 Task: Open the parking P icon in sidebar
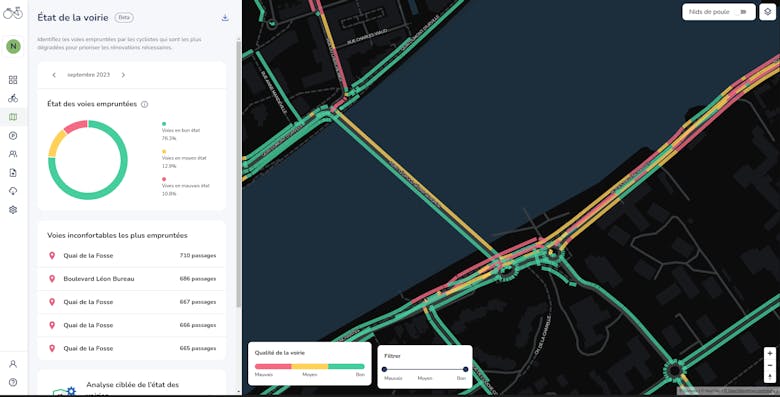[13, 135]
